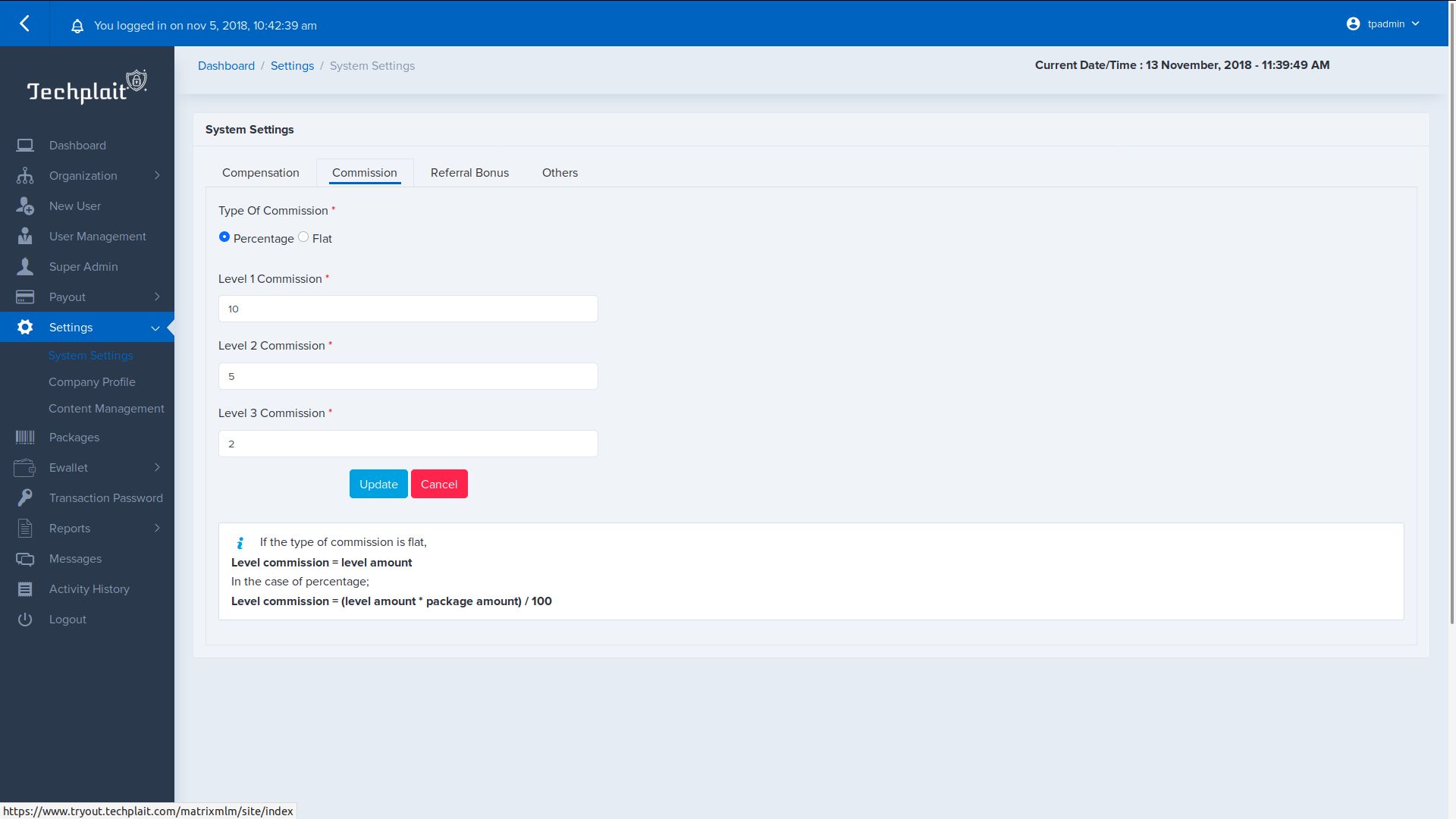The image size is (1456, 819).
Task: Click the Messages chat icon
Action: click(x=25, y=559)
